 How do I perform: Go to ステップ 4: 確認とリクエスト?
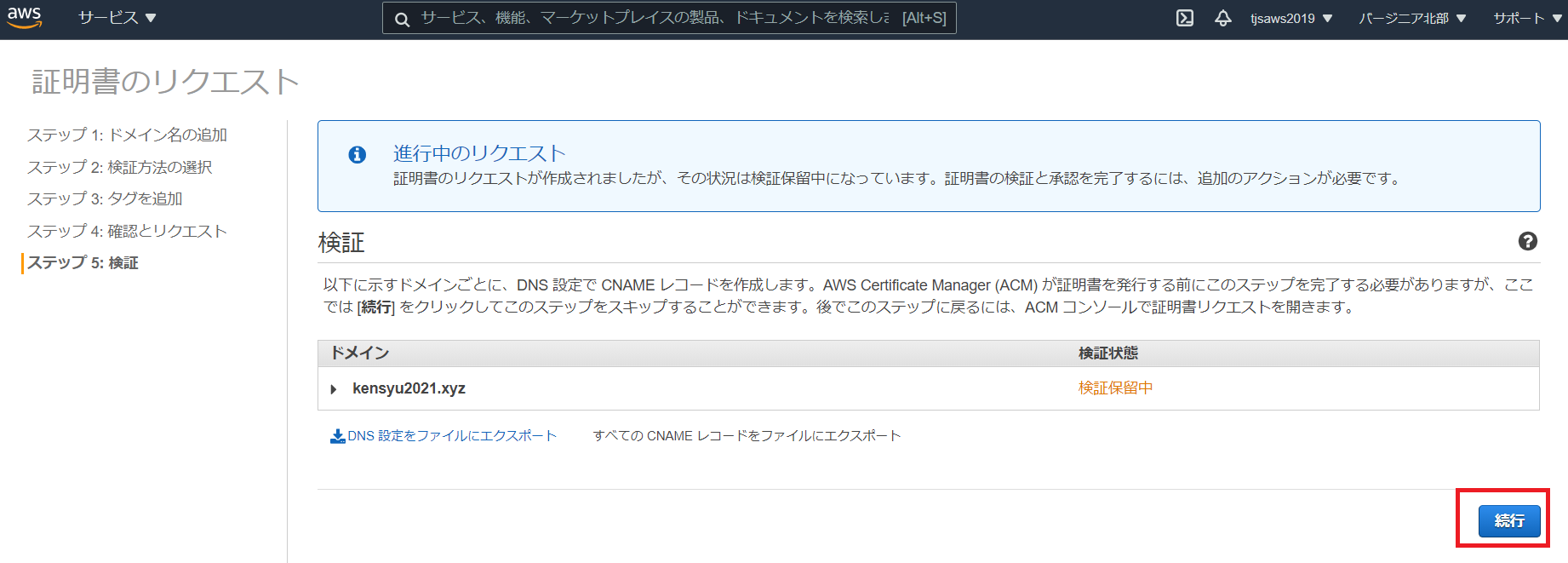tap(127, 231)
